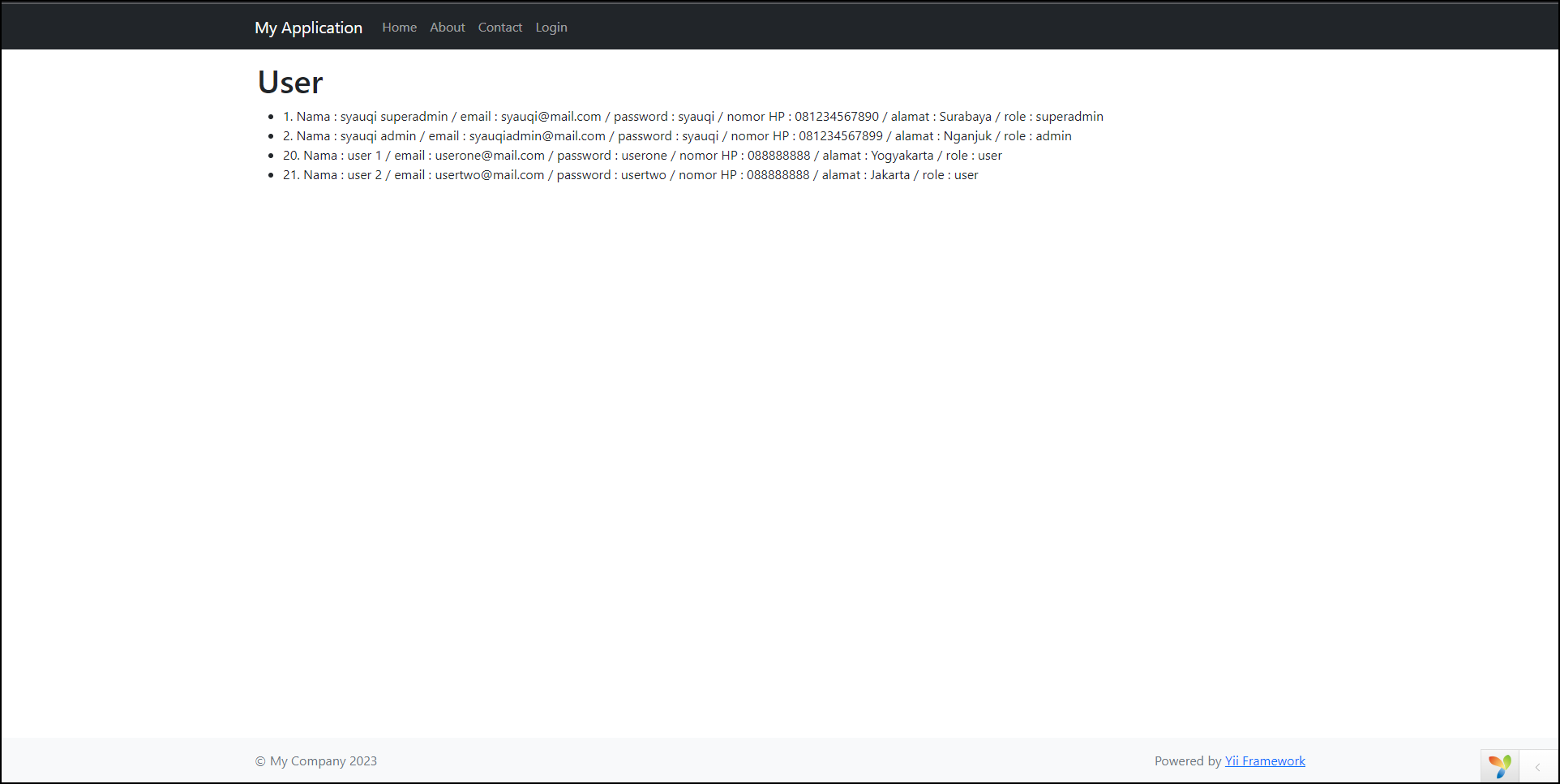The height and width of the screenshot is (784, 1560).
Task: Click the alamat Yogyakarta text
Action: (902, 155)
